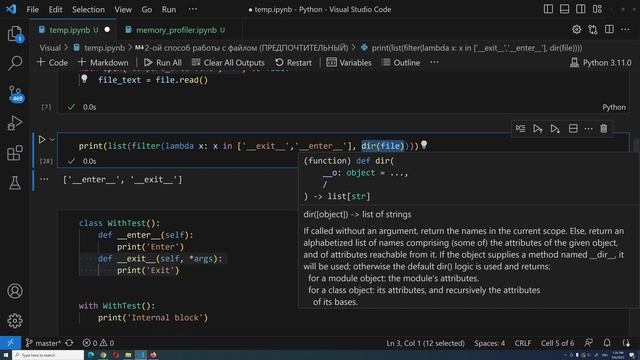This screenshot has width=640, height=360.
Task: Select Python 3.11.0 kernel picker
Action: [601, 62]
